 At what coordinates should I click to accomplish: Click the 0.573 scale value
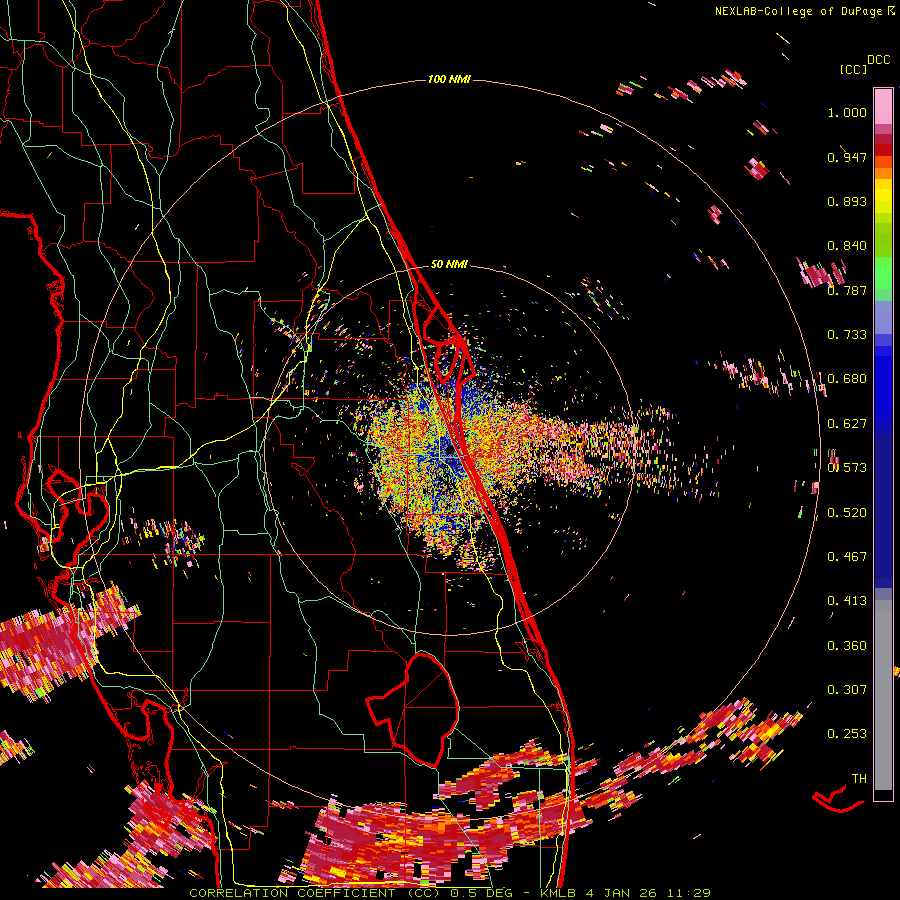tap(847, 468)
